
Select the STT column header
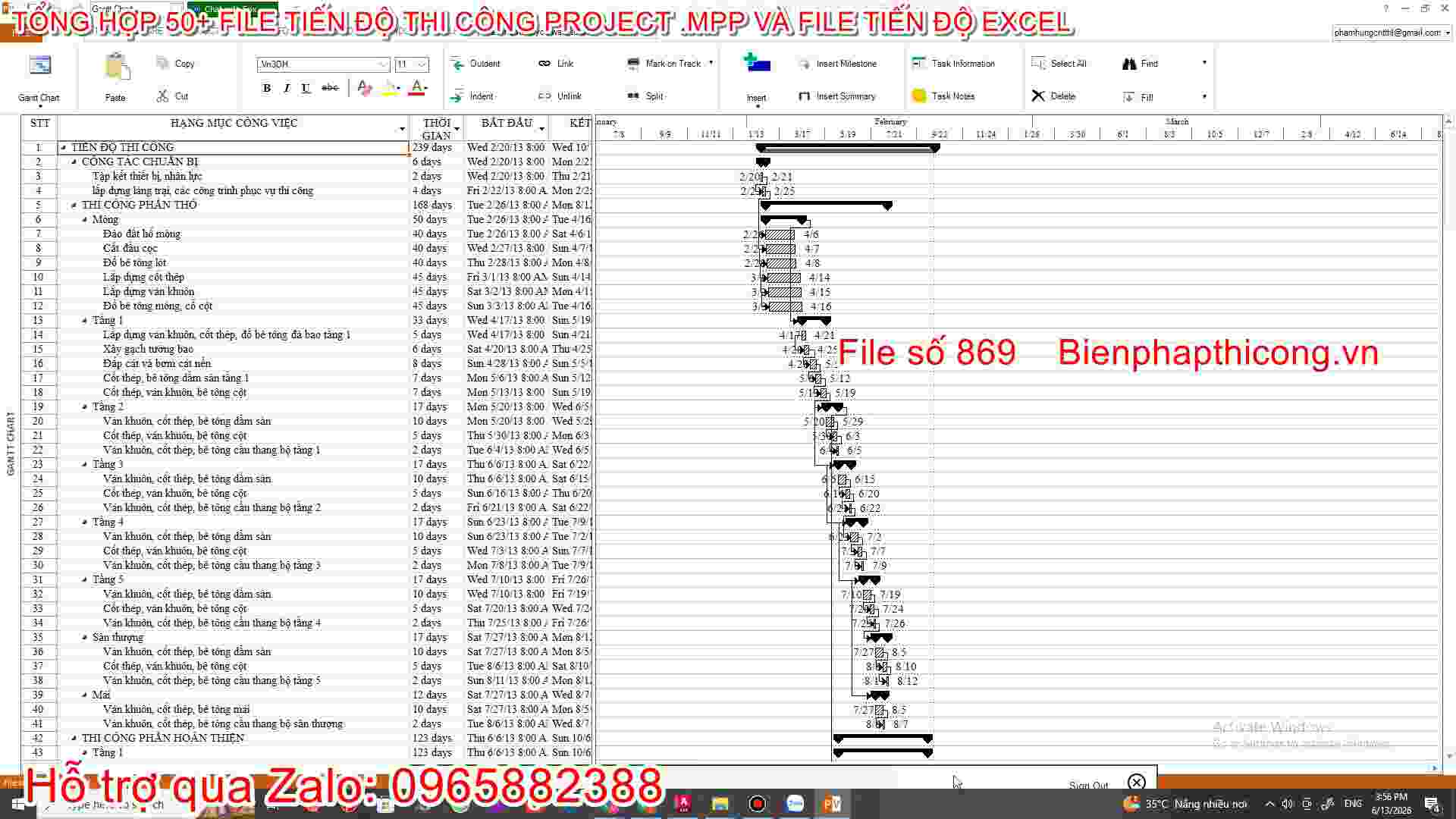click(x=39, y=128)
